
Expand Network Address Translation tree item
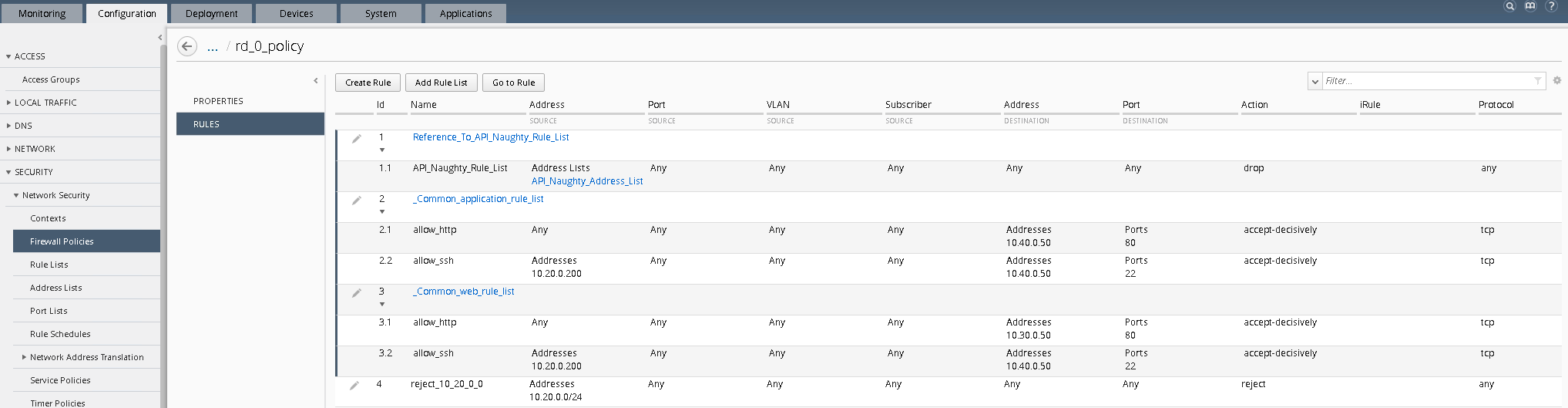(24, 357)
